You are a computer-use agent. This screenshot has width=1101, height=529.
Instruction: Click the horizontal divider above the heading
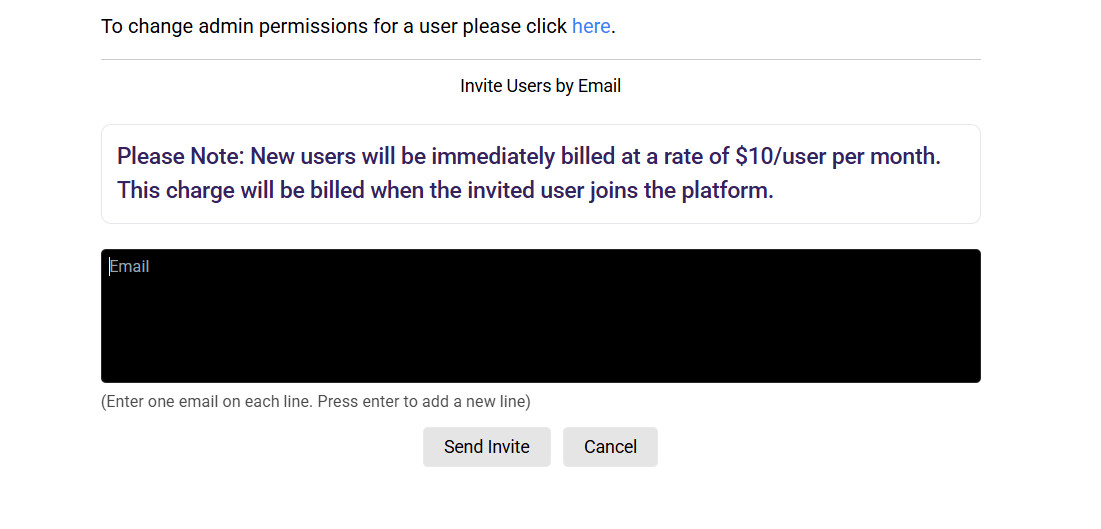540,60
